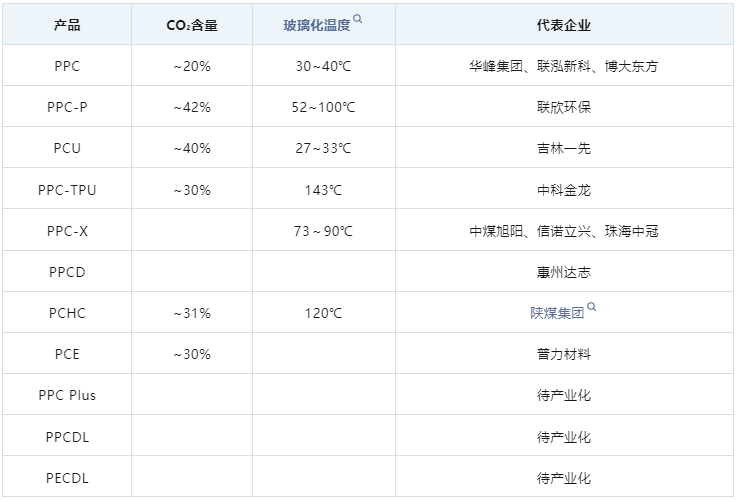
Task: Click the PPC product cell
Action: (67, 66)
